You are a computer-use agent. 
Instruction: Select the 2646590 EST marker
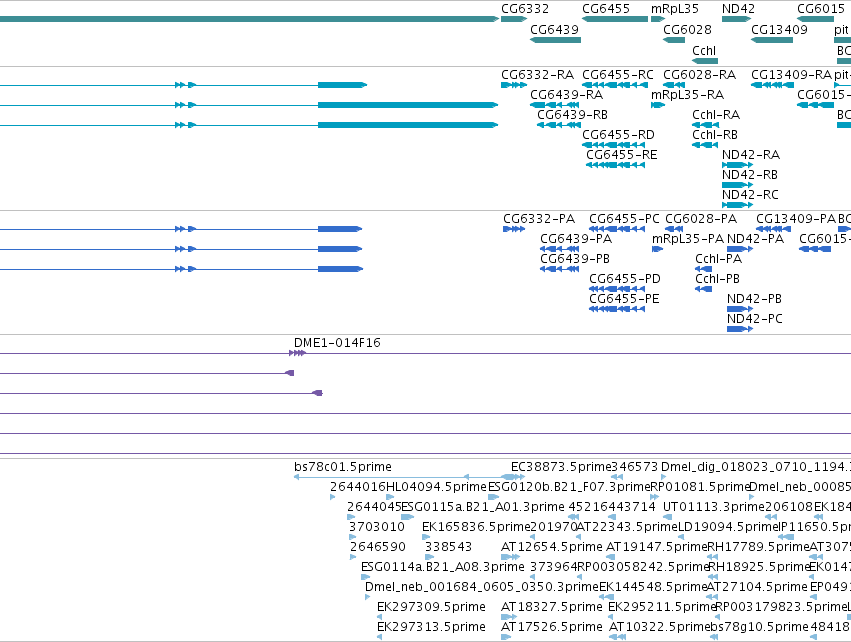tap(353, 557)
